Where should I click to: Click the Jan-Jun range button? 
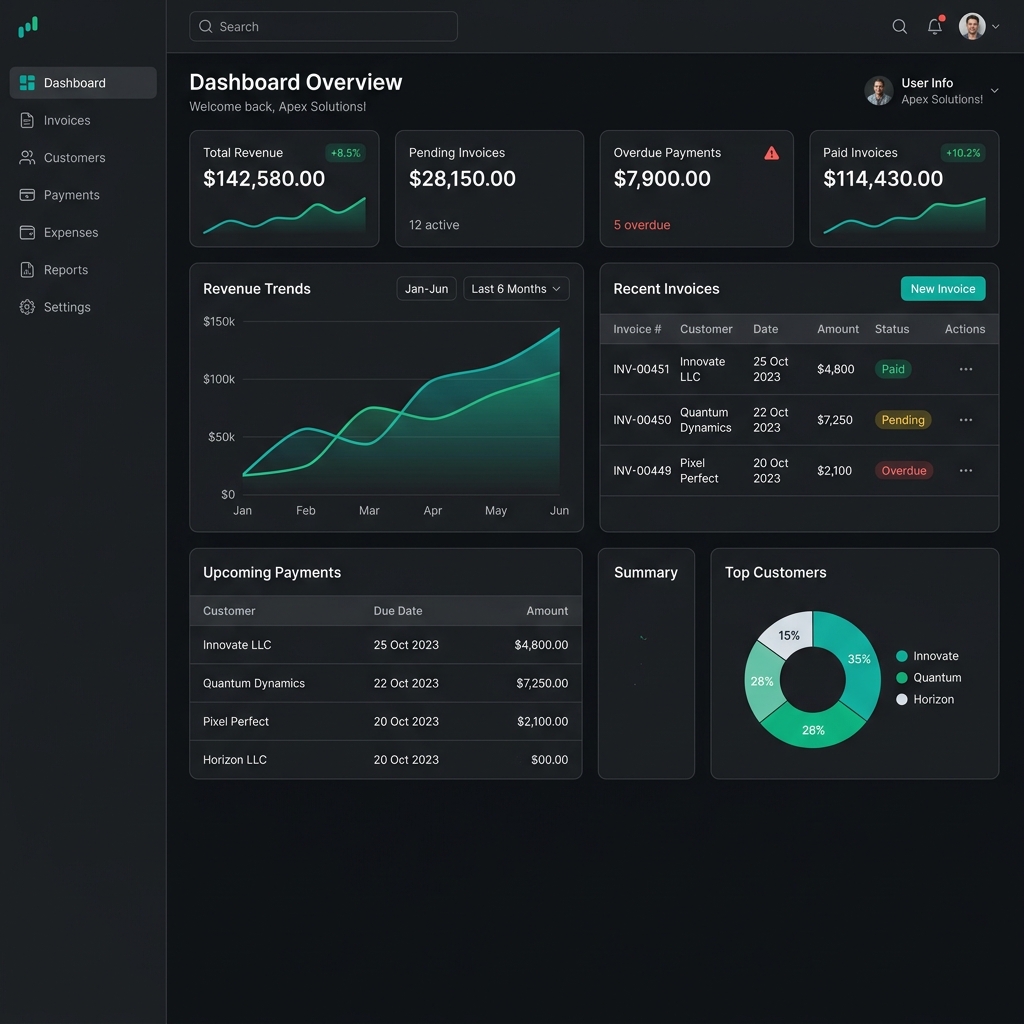click(426, 289)
